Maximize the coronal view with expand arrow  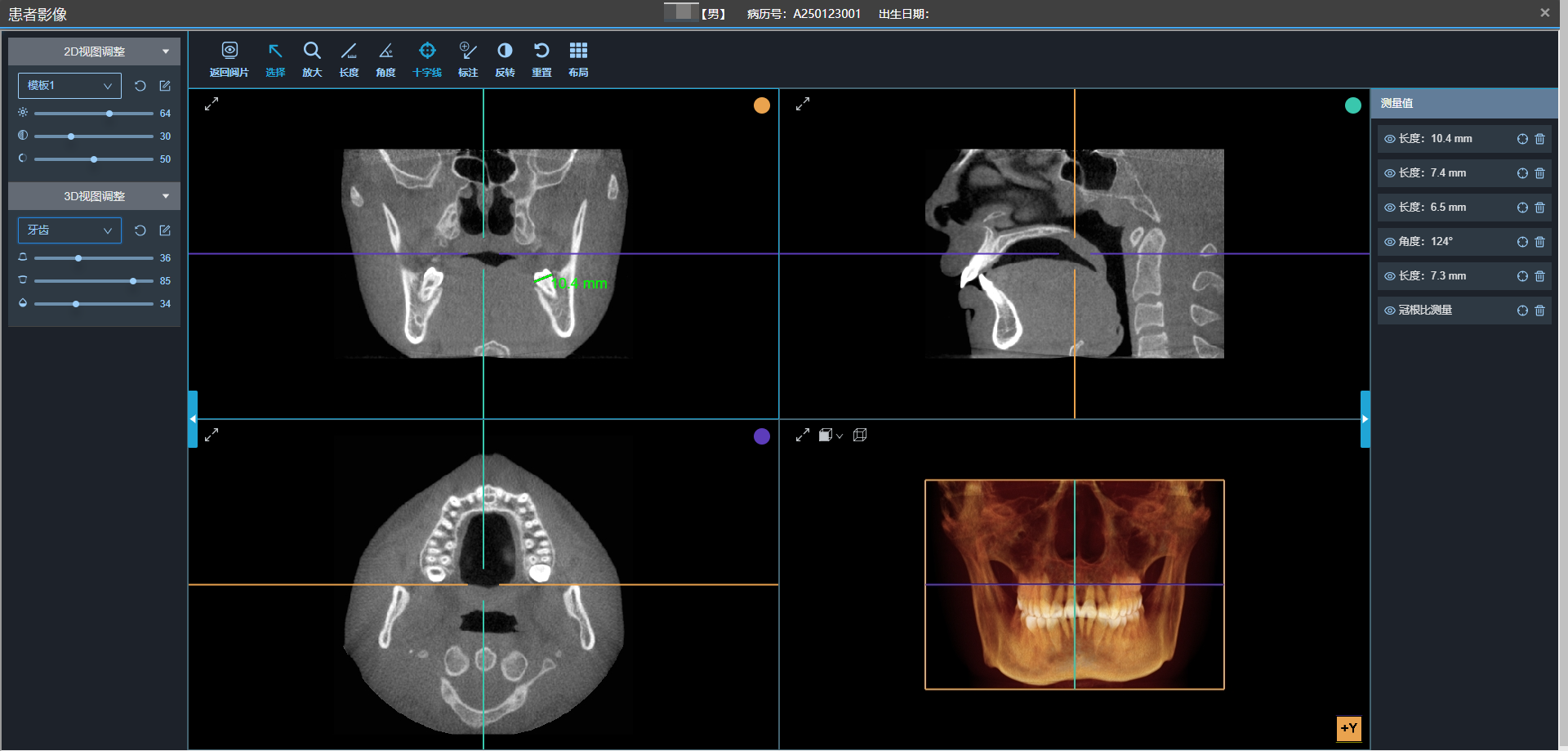(x=212, y=104)
